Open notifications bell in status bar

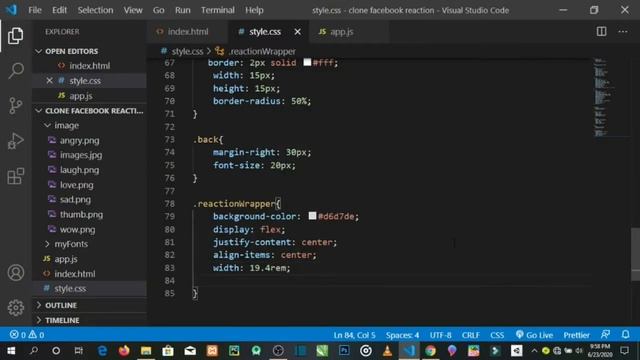click(x=625, y=335)
